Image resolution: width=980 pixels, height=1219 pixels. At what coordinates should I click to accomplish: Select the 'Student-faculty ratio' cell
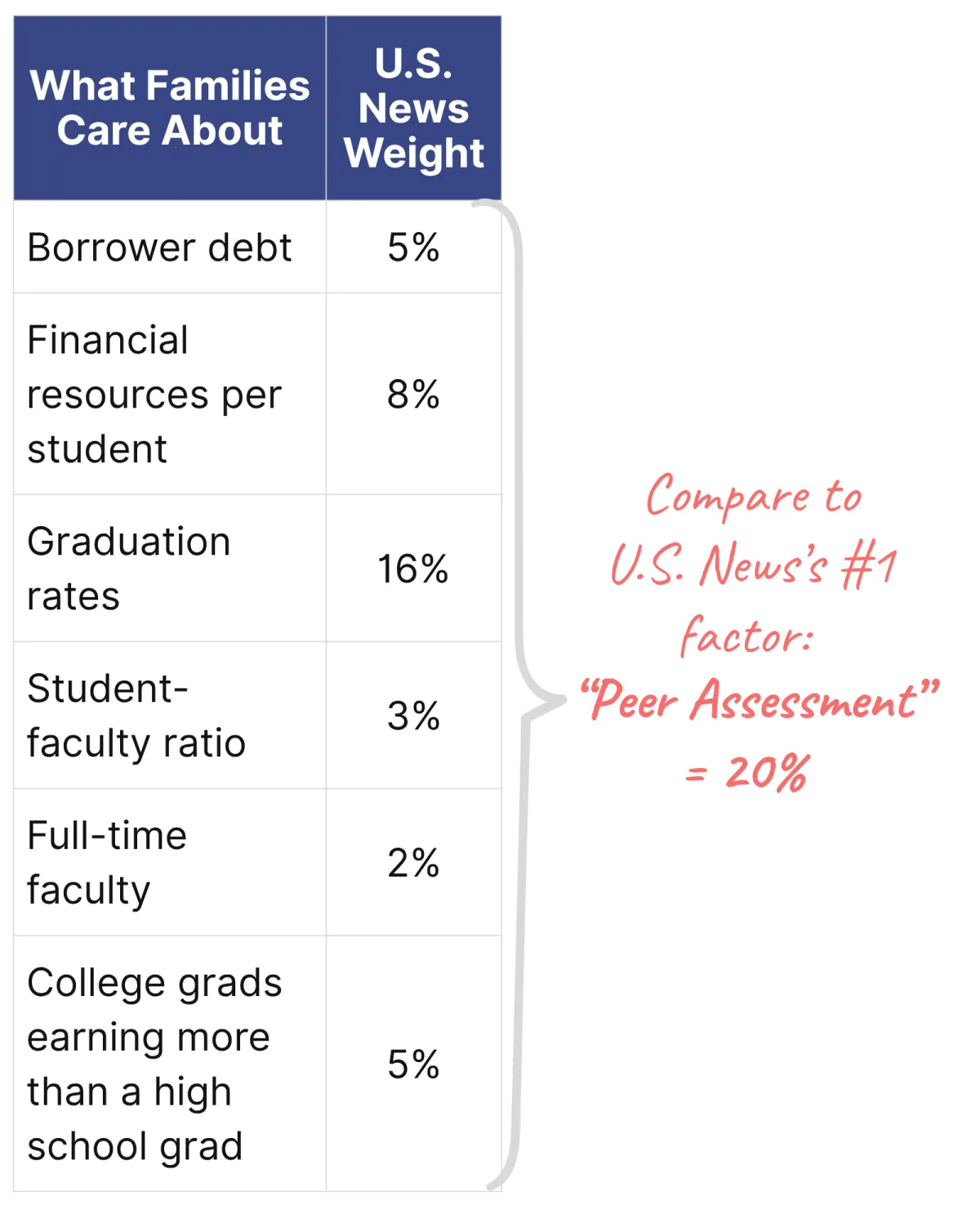[x=136, y=716]
